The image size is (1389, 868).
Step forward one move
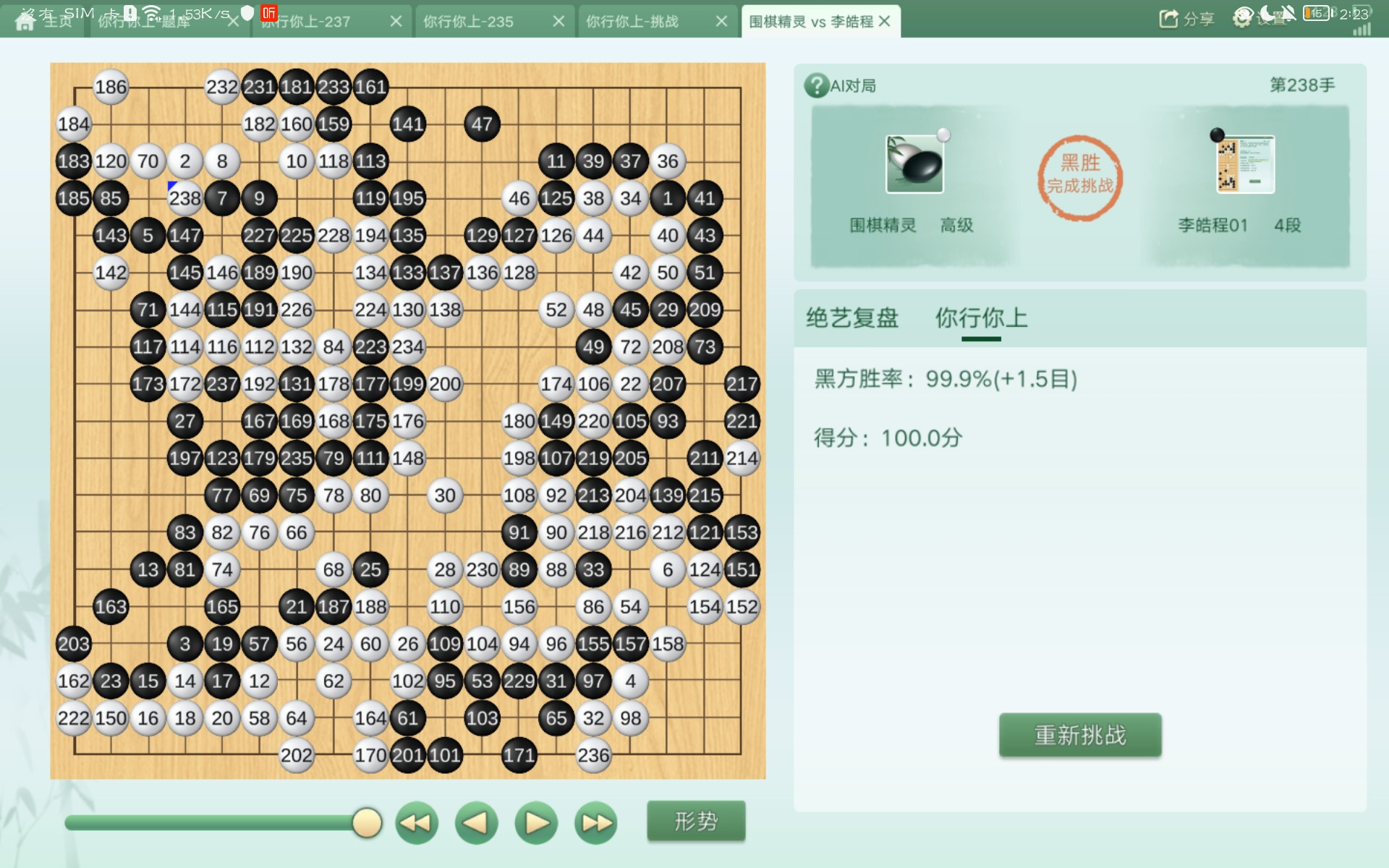pos(536,823)
